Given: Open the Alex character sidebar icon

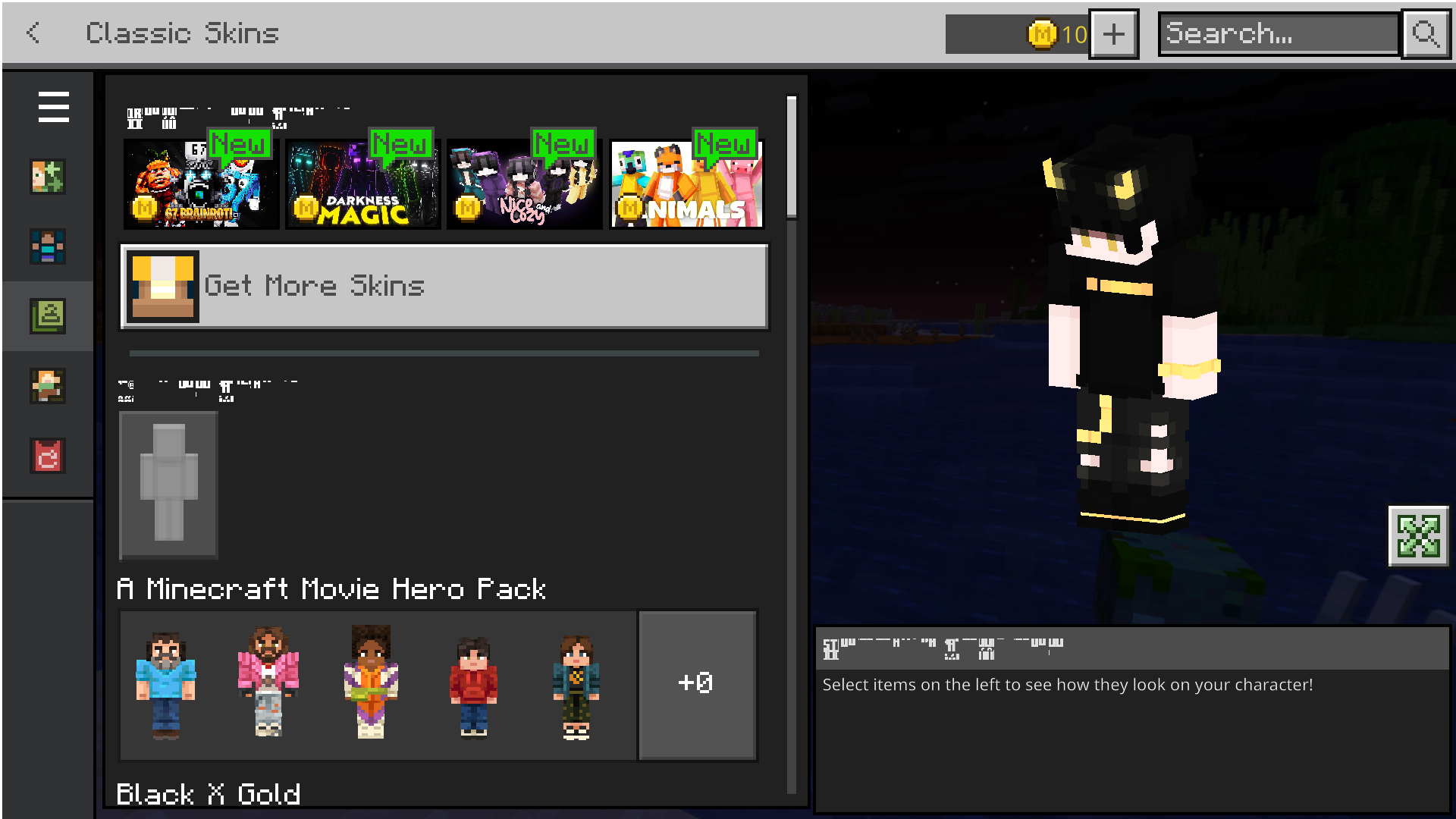Looking at the screenshot, I should click(x=48, y=386).
